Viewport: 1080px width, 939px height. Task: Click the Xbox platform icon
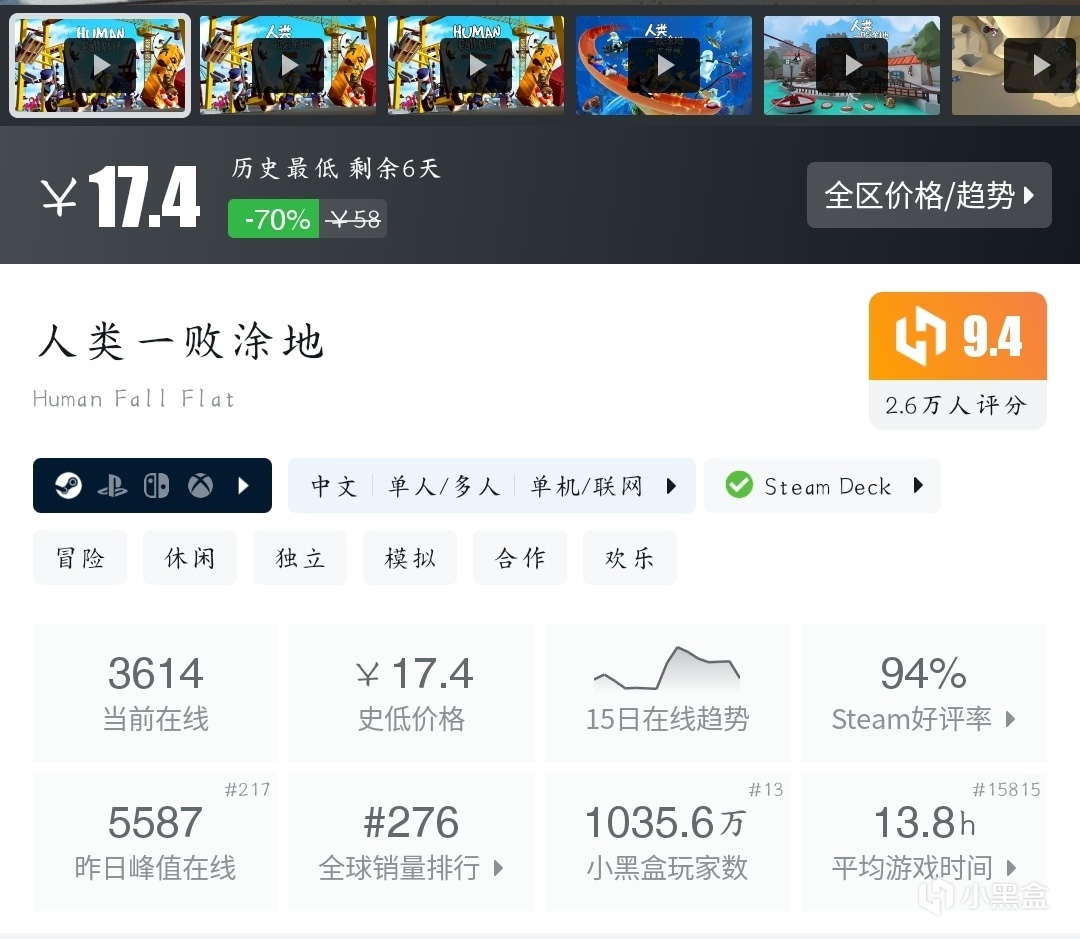[x=200, y=486]
